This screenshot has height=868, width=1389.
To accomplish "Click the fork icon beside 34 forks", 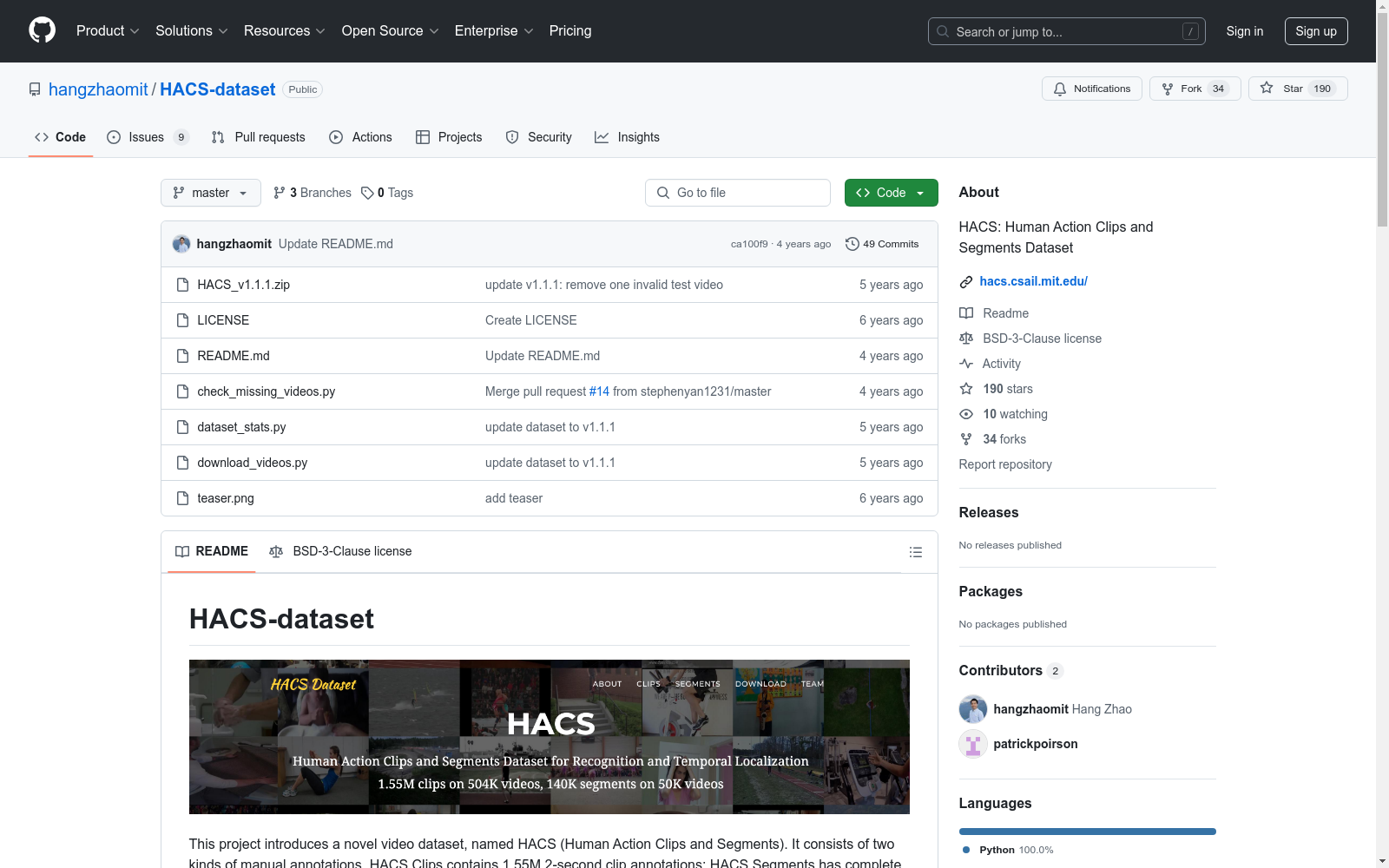I will pyautogui.click(x=966, y=439).
